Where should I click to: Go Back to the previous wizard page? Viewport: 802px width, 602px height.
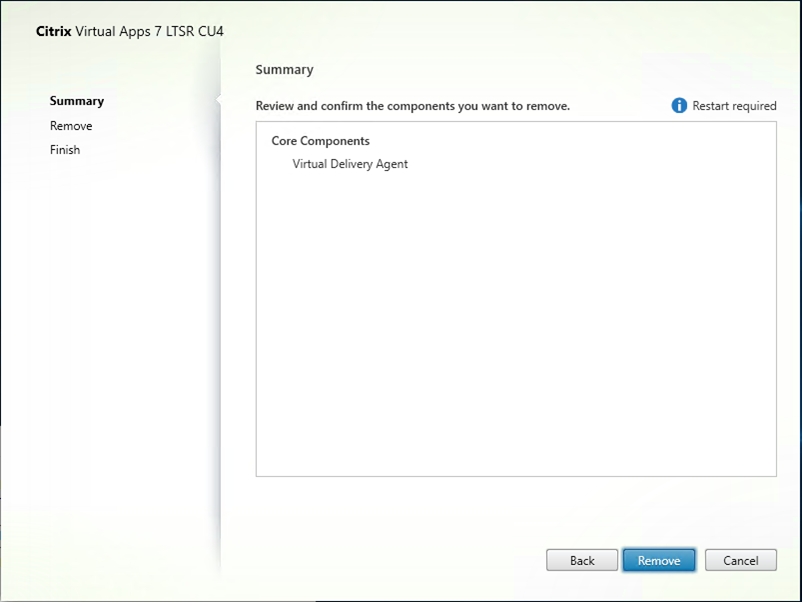tap(582, 560)
